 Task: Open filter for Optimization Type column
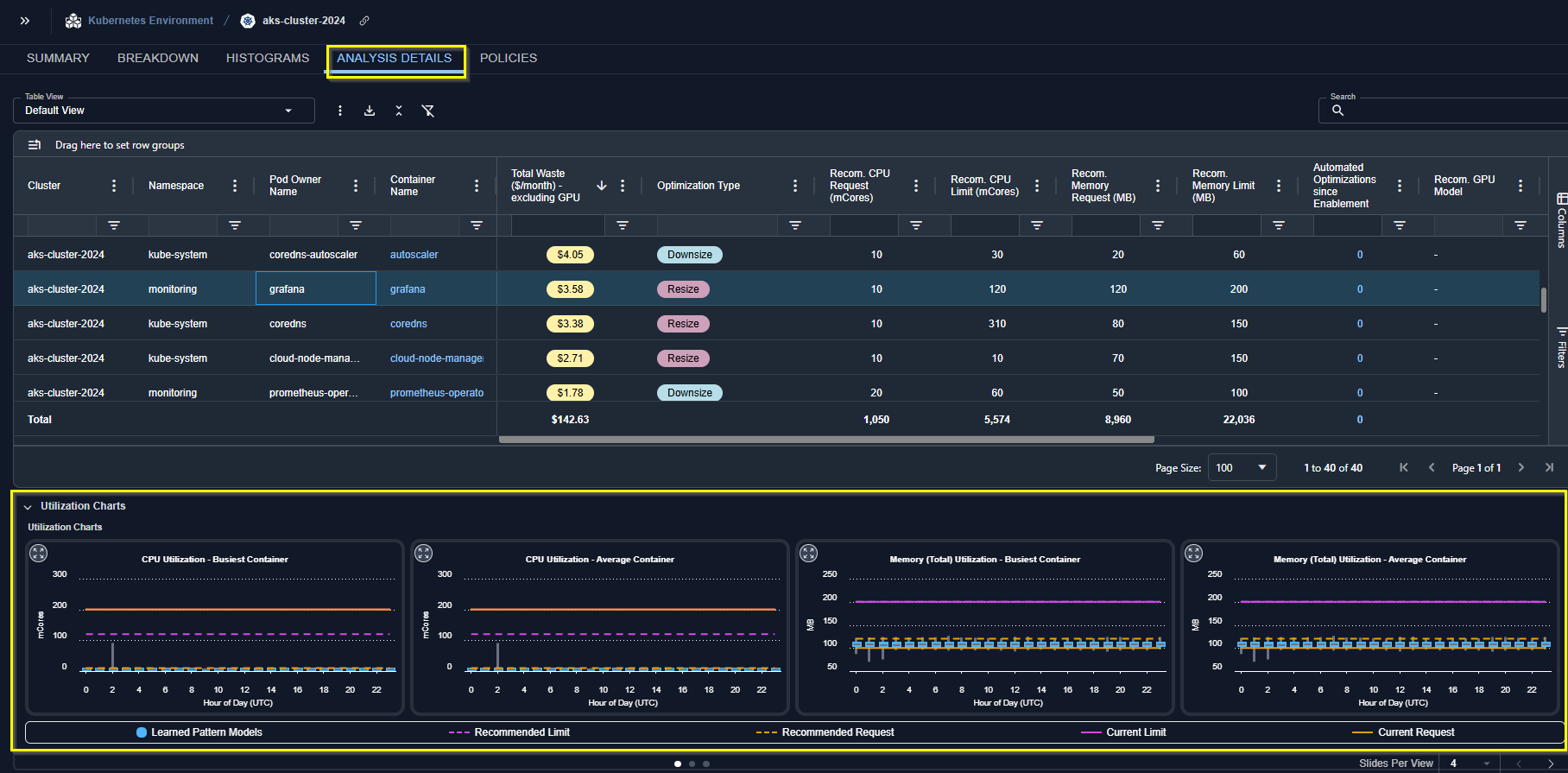click(x=795, y=225)
